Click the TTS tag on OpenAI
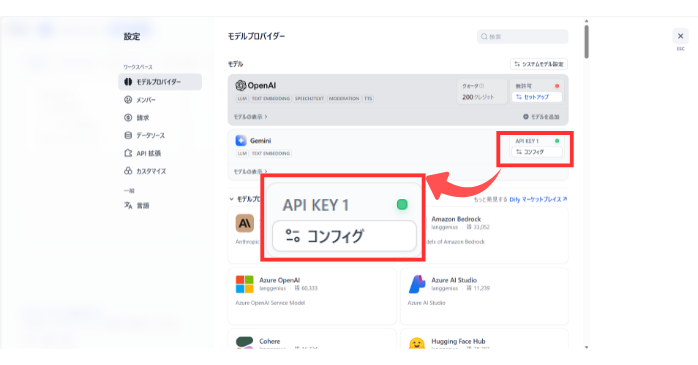Screen dimensions: 698x365 click(368, 99)
